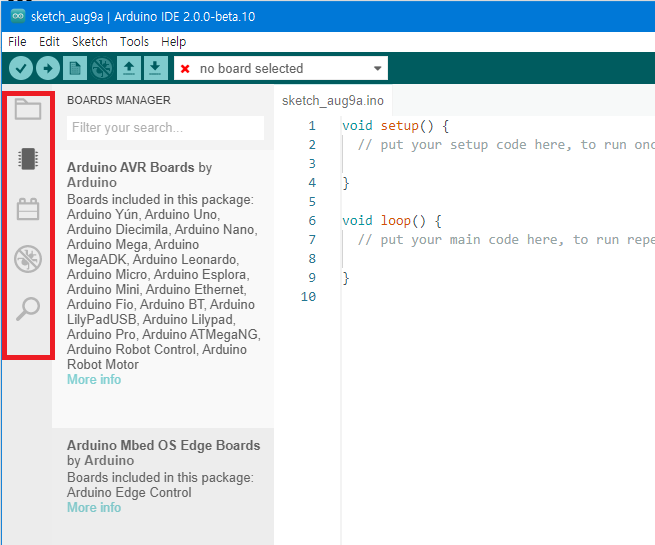Click More info for Arduino AVR Boards
The height and width of the screenshot is (545, 655).
pyautogui.click(x=94, y=379)
